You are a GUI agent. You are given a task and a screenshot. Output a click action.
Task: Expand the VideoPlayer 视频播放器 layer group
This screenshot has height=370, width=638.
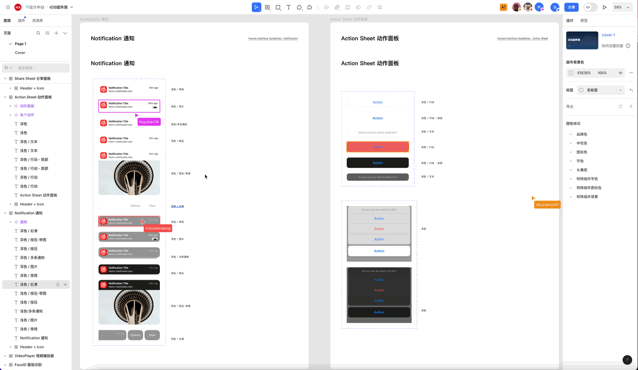pyautogui.click(x=5, y=356)
